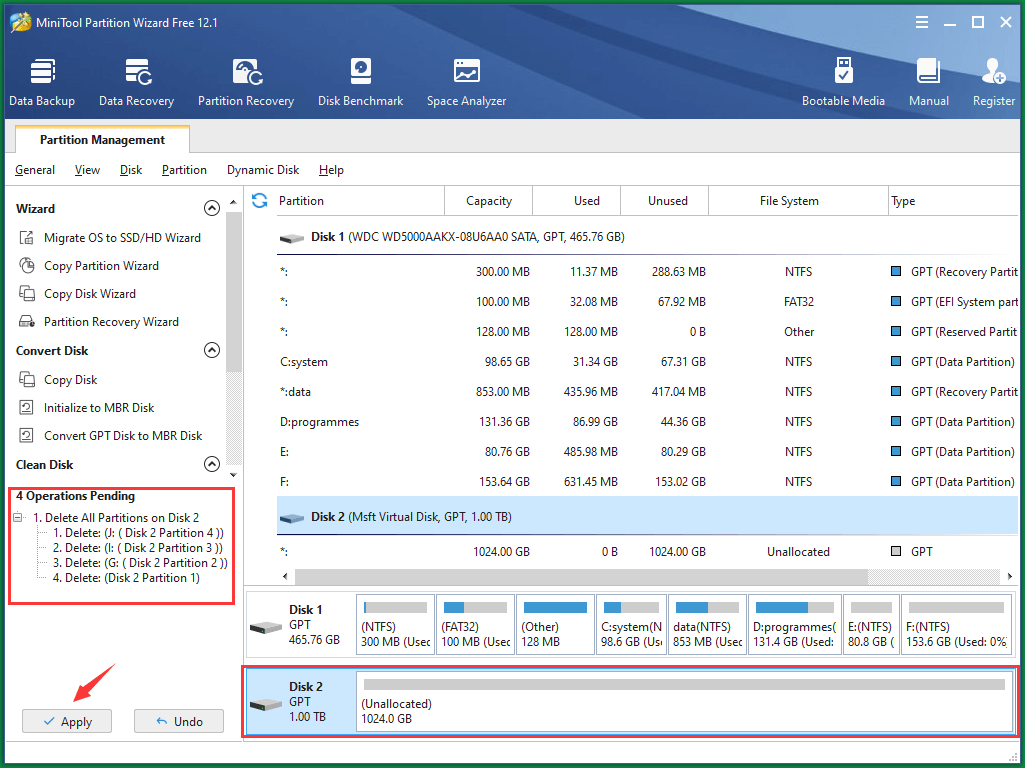Screen dimensions: 1025x768
Task: Open the Dynamic Disk menu
Action: [263, 170]
